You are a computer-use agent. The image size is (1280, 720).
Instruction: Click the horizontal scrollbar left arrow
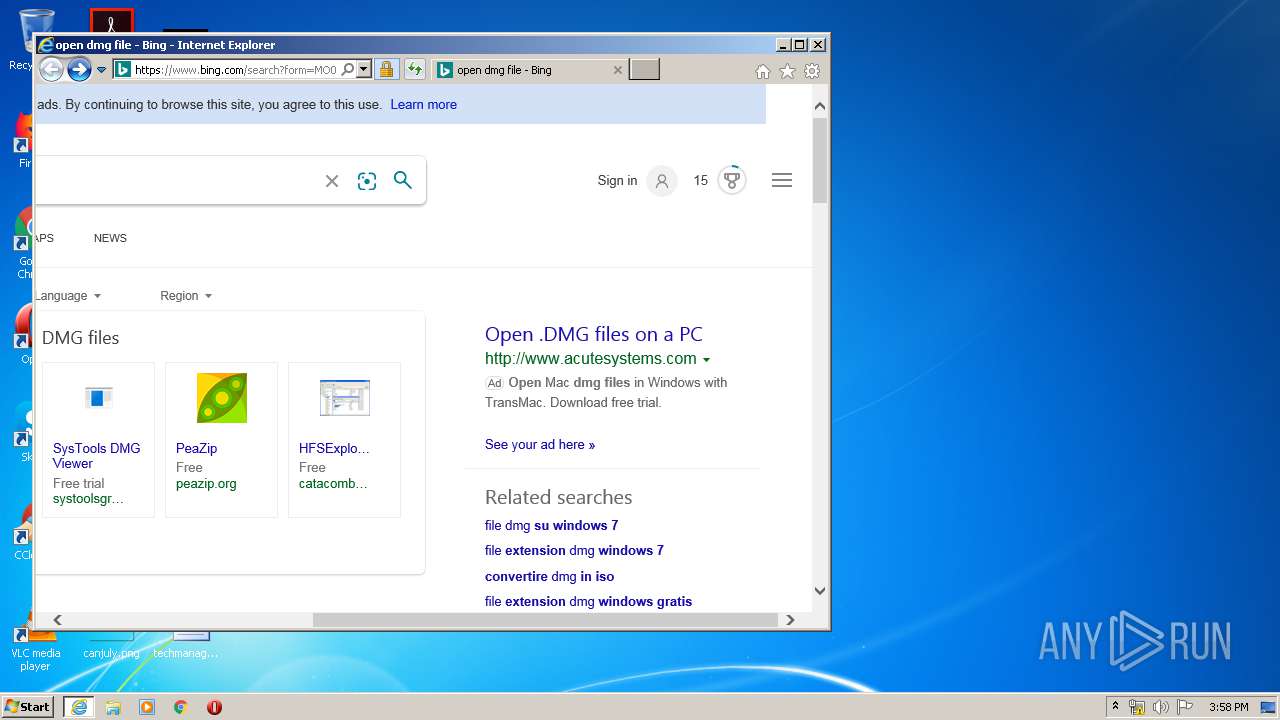pos(57,620)
